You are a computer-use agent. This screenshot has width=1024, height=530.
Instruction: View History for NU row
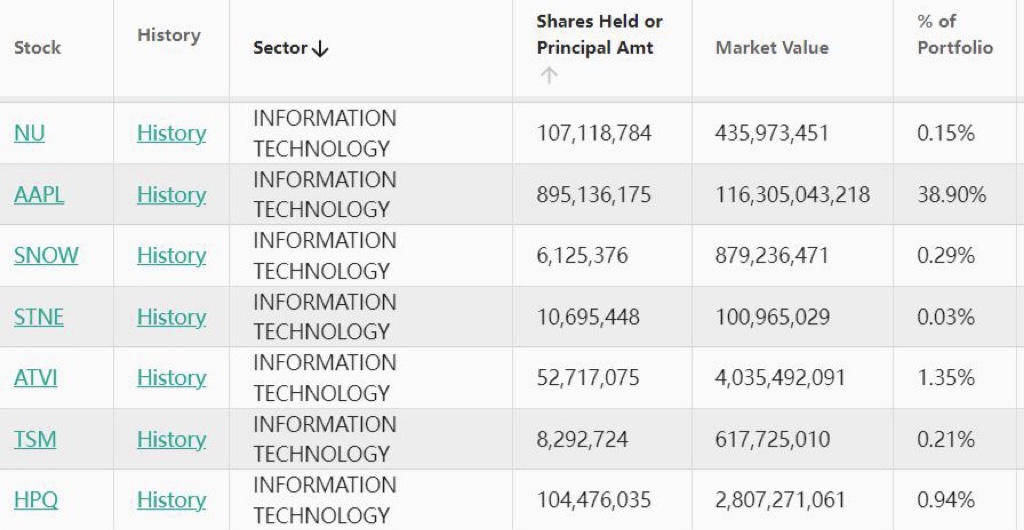171,133
